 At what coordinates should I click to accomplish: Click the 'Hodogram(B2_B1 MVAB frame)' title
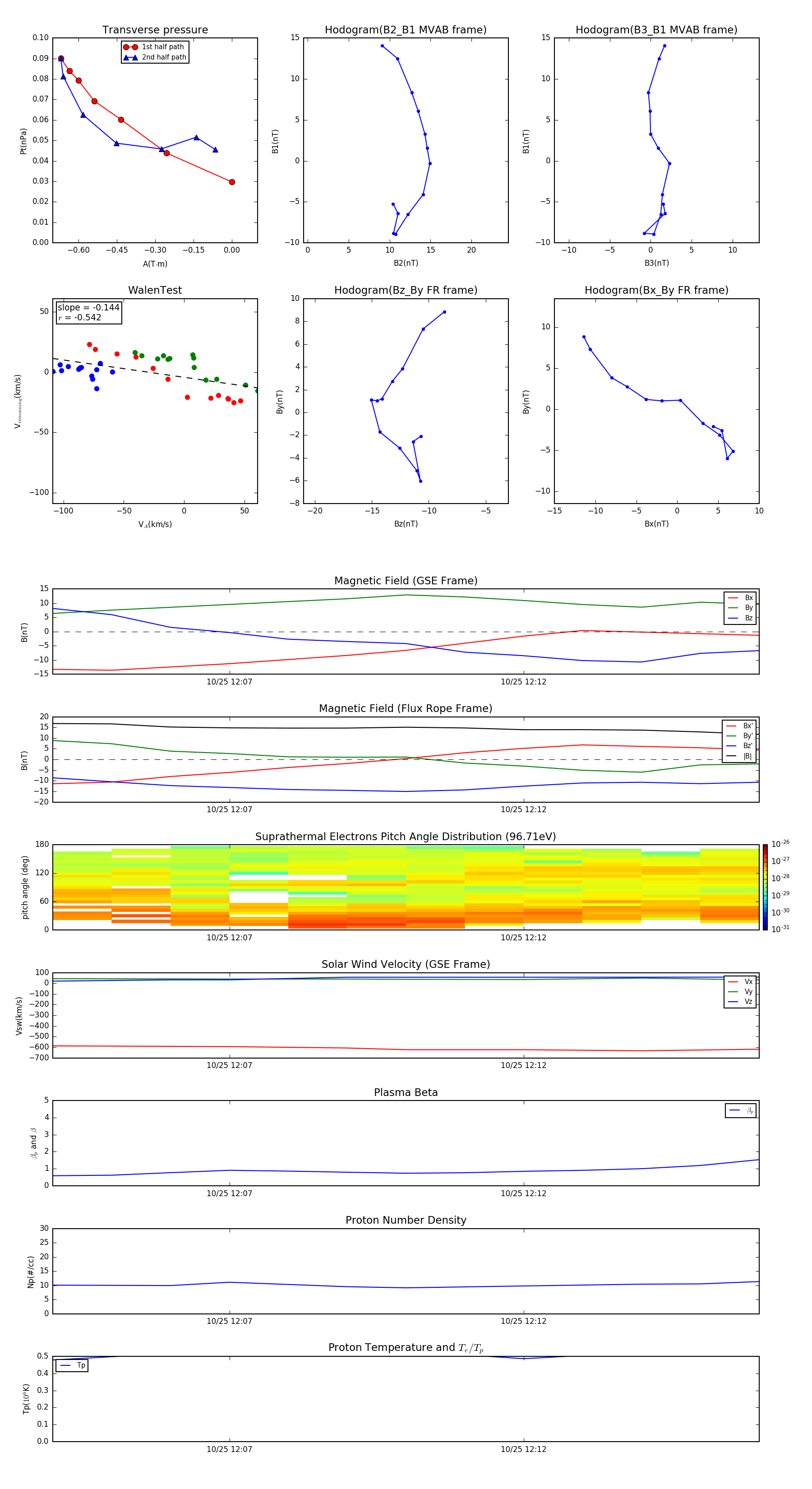406,30
